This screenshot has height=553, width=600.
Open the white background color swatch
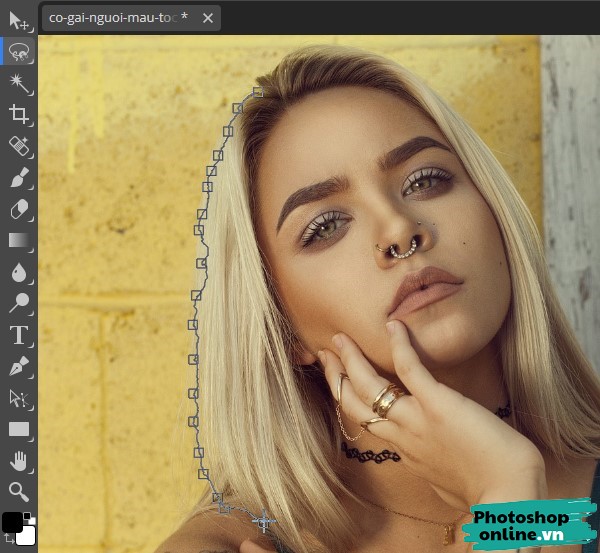pos(27,536)
